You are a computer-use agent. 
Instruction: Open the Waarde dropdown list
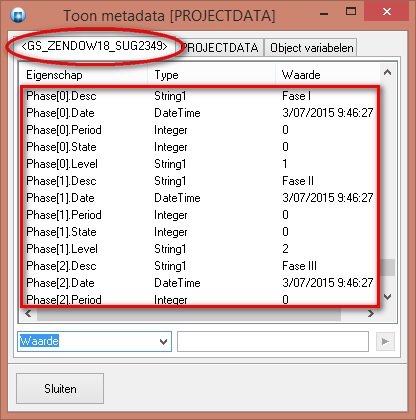[163, 342]
